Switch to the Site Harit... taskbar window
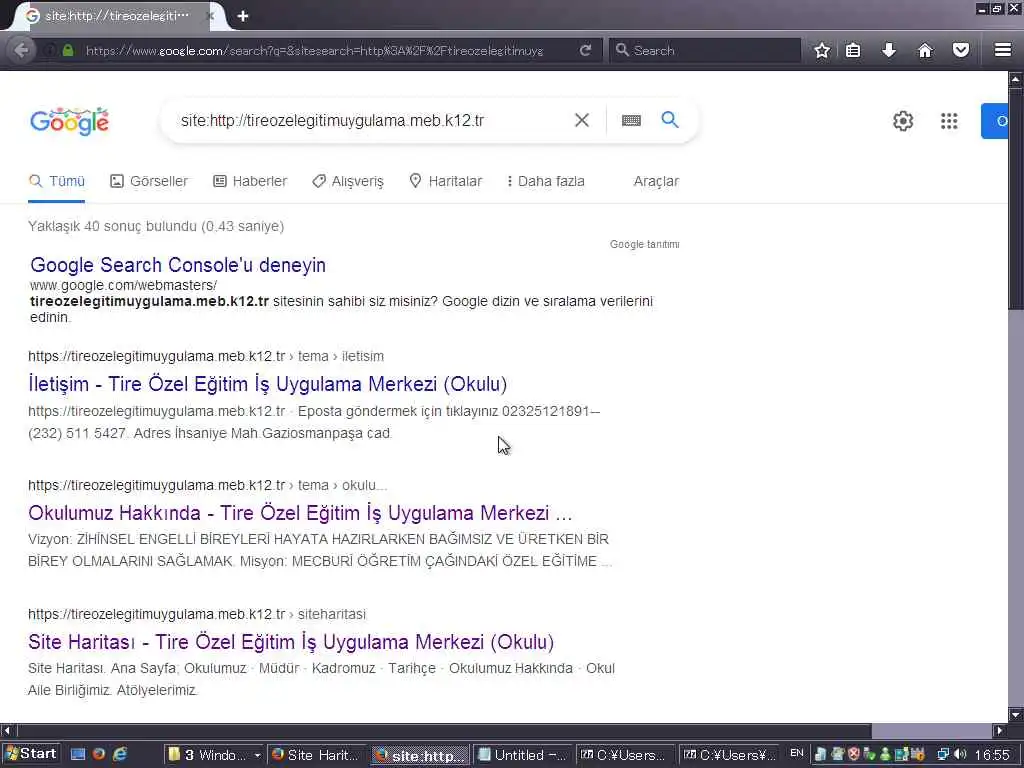The height and width of the screenshot is (768, 1024). (315, 755)
